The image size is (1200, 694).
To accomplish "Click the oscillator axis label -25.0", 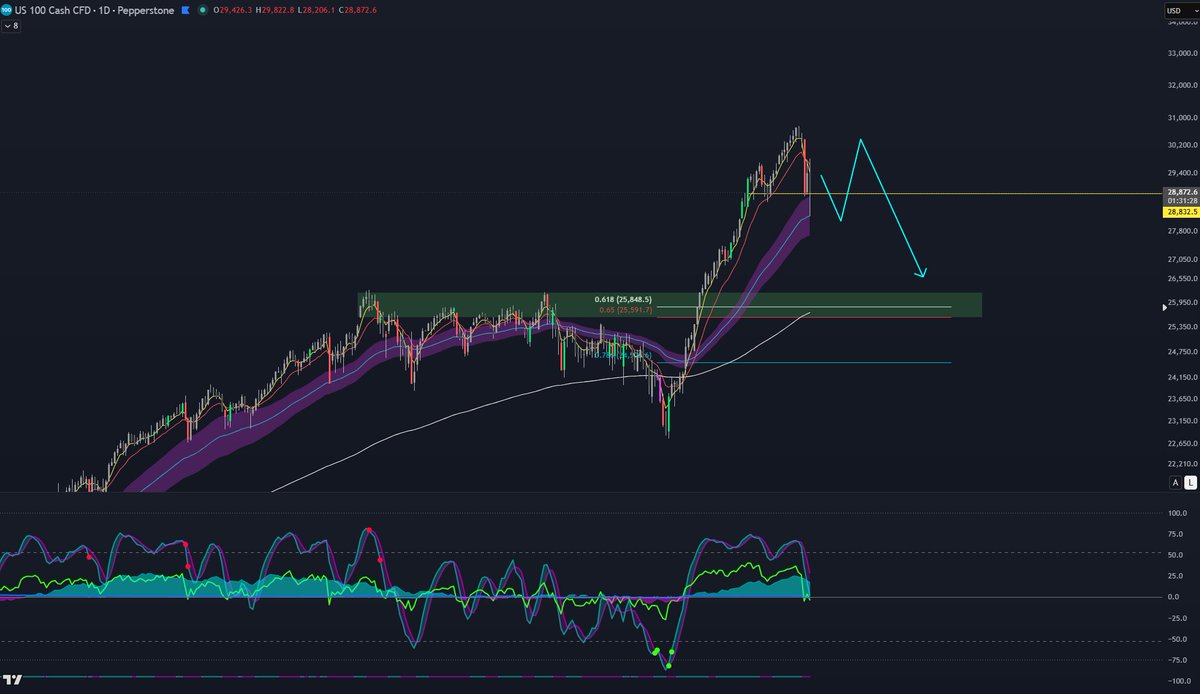I will 1177,618.
